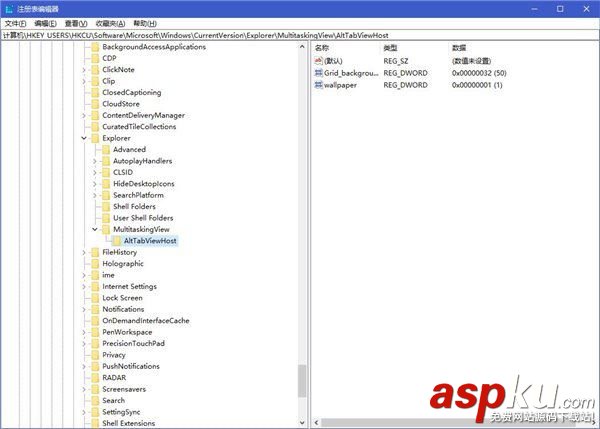Select the AltTabViewHost key label
The image size is (600, 429).
[x=150, y=241]
